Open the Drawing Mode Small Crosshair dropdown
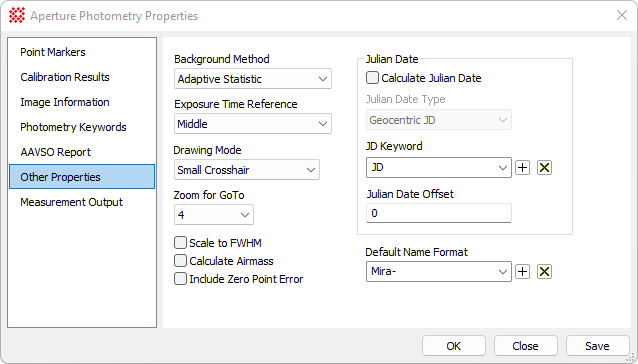638x364 pixels. pyautogui.click(x=247, y=170)
